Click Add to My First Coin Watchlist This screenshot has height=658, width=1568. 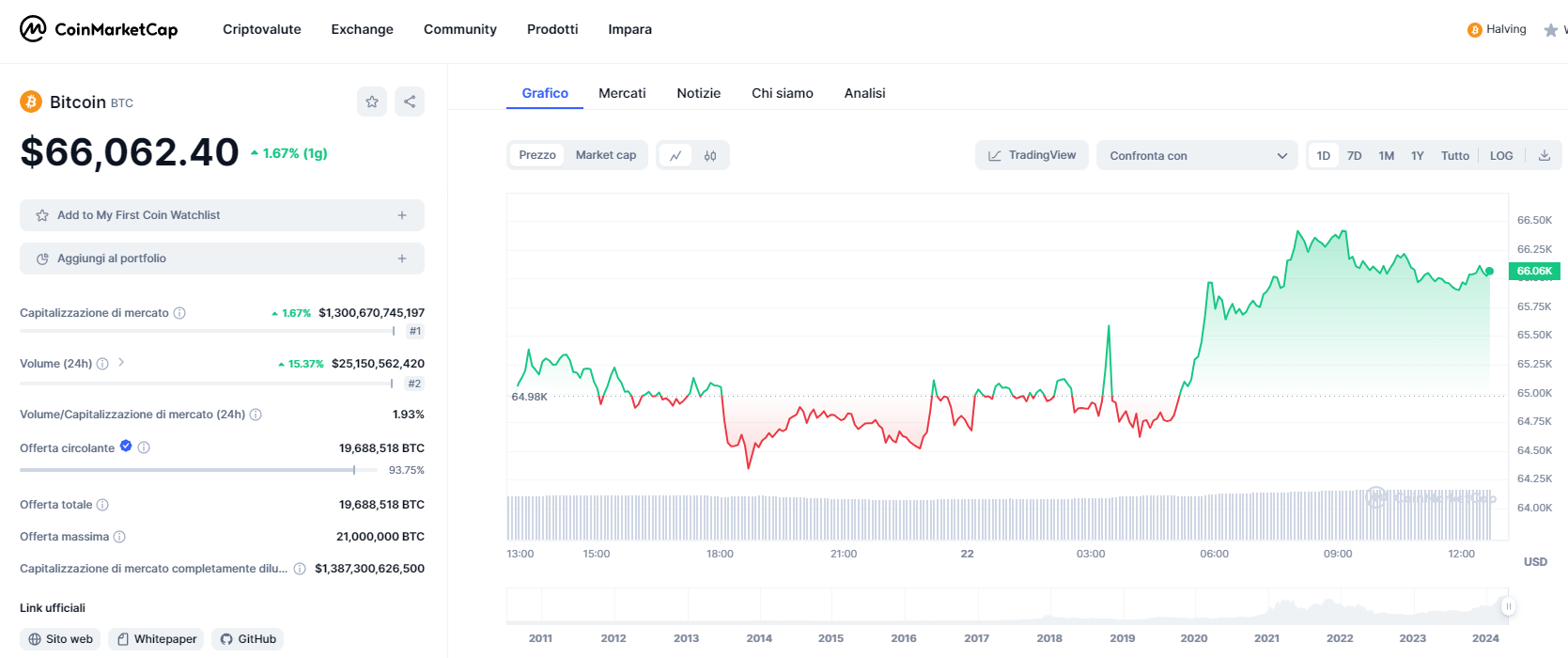coord(222,215)
